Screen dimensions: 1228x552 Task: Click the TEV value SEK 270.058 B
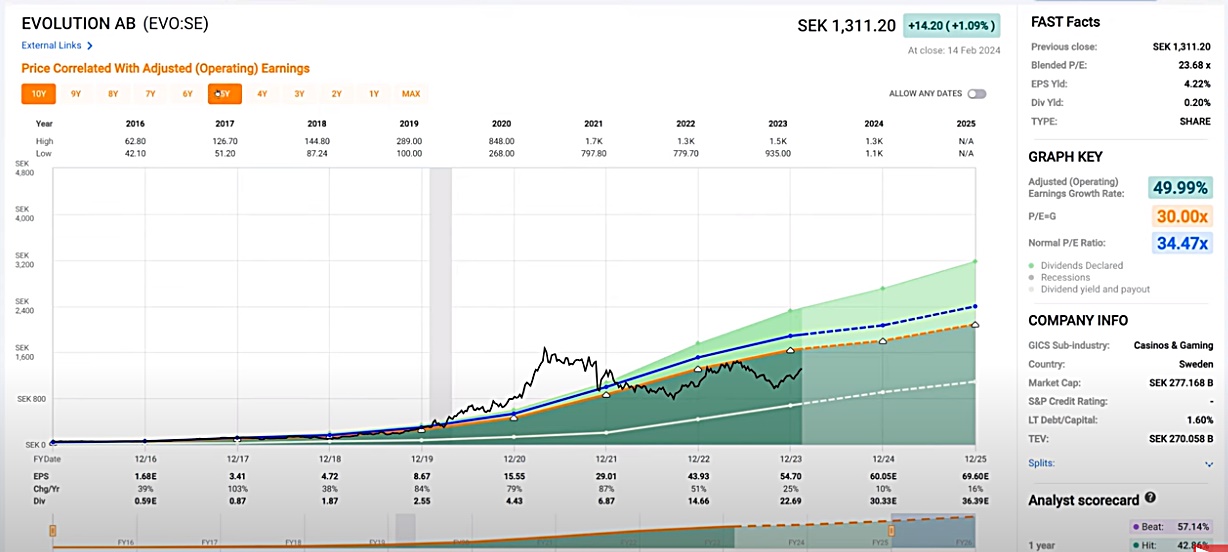point(1181,438)
